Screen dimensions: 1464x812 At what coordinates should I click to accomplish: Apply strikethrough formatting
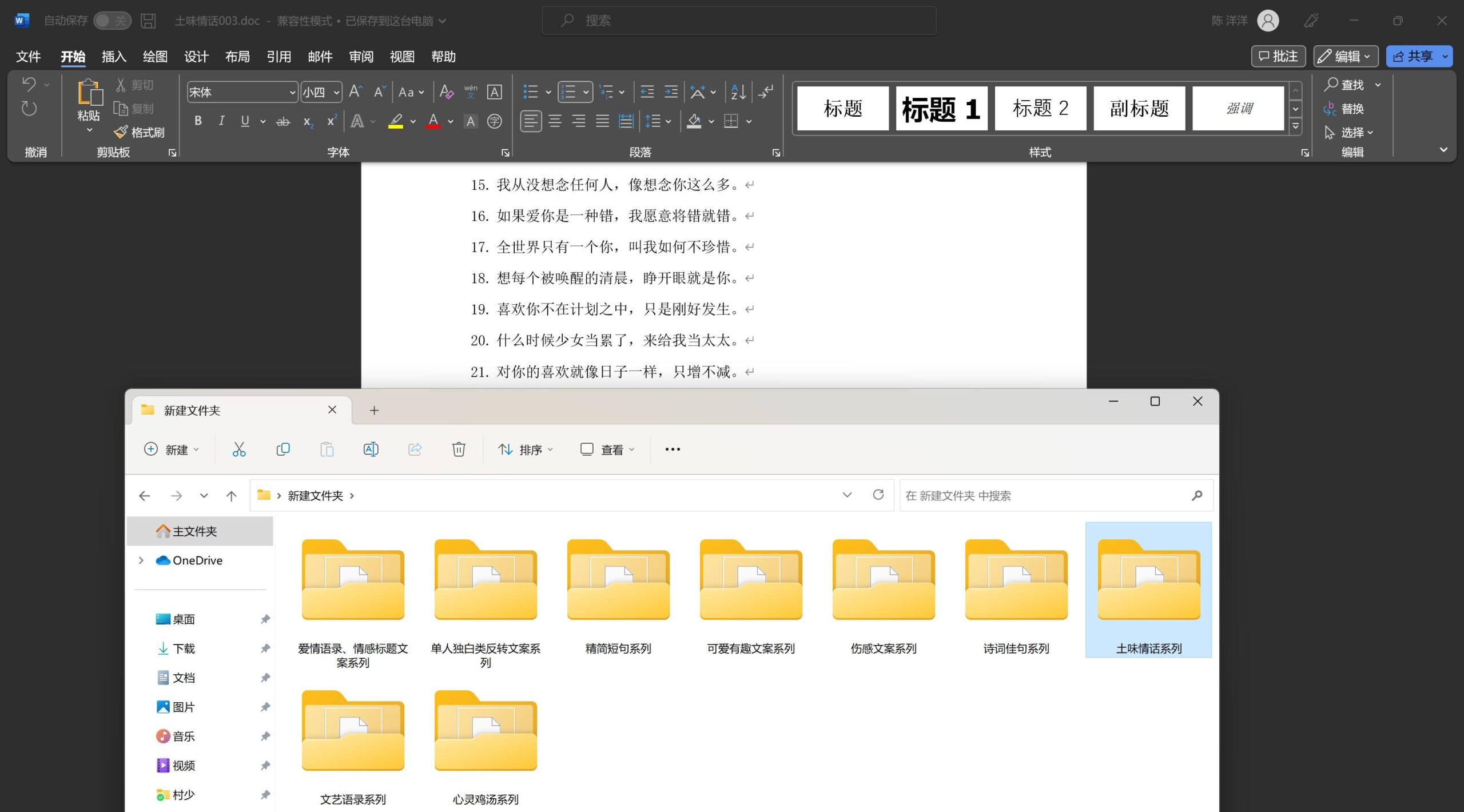(x=283, y=121)
